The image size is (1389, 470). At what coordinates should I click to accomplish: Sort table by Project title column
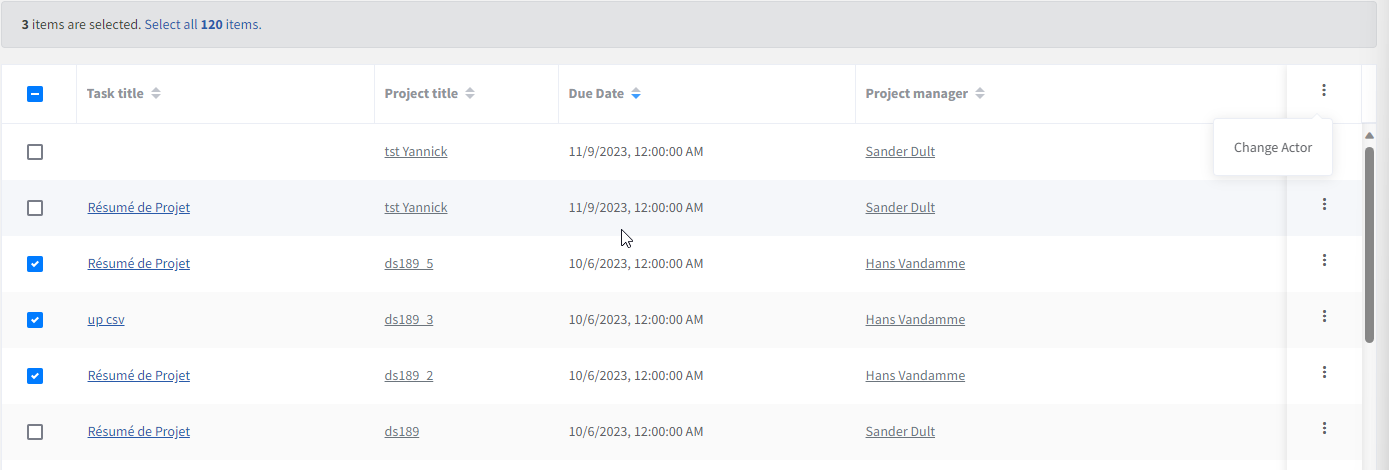coord(470,94)
